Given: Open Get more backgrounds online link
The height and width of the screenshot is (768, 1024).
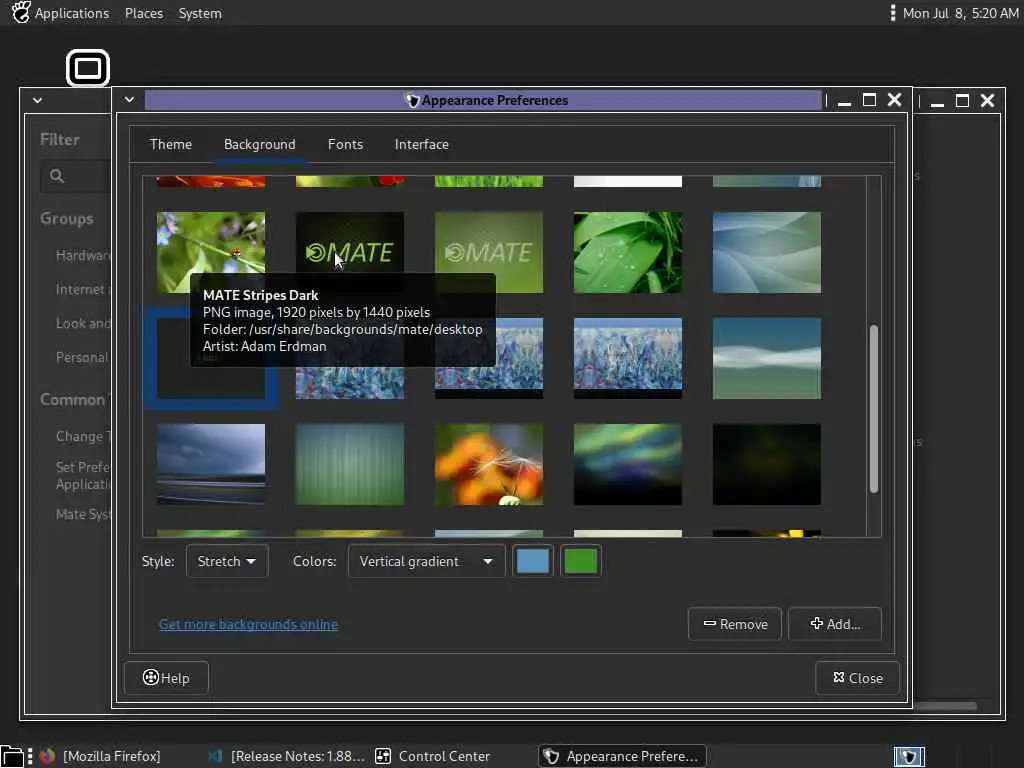Looking at the screenshot, I should [x=248, y=624].
